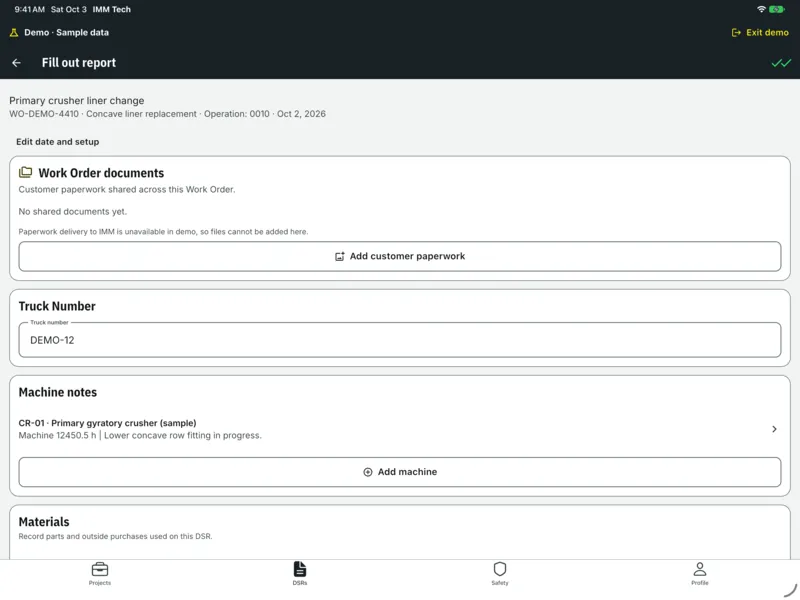Select CR-01 Primary gyratory crusher row
The height and width of the screenshot is (600, 800).
click(x=400, y=429)
